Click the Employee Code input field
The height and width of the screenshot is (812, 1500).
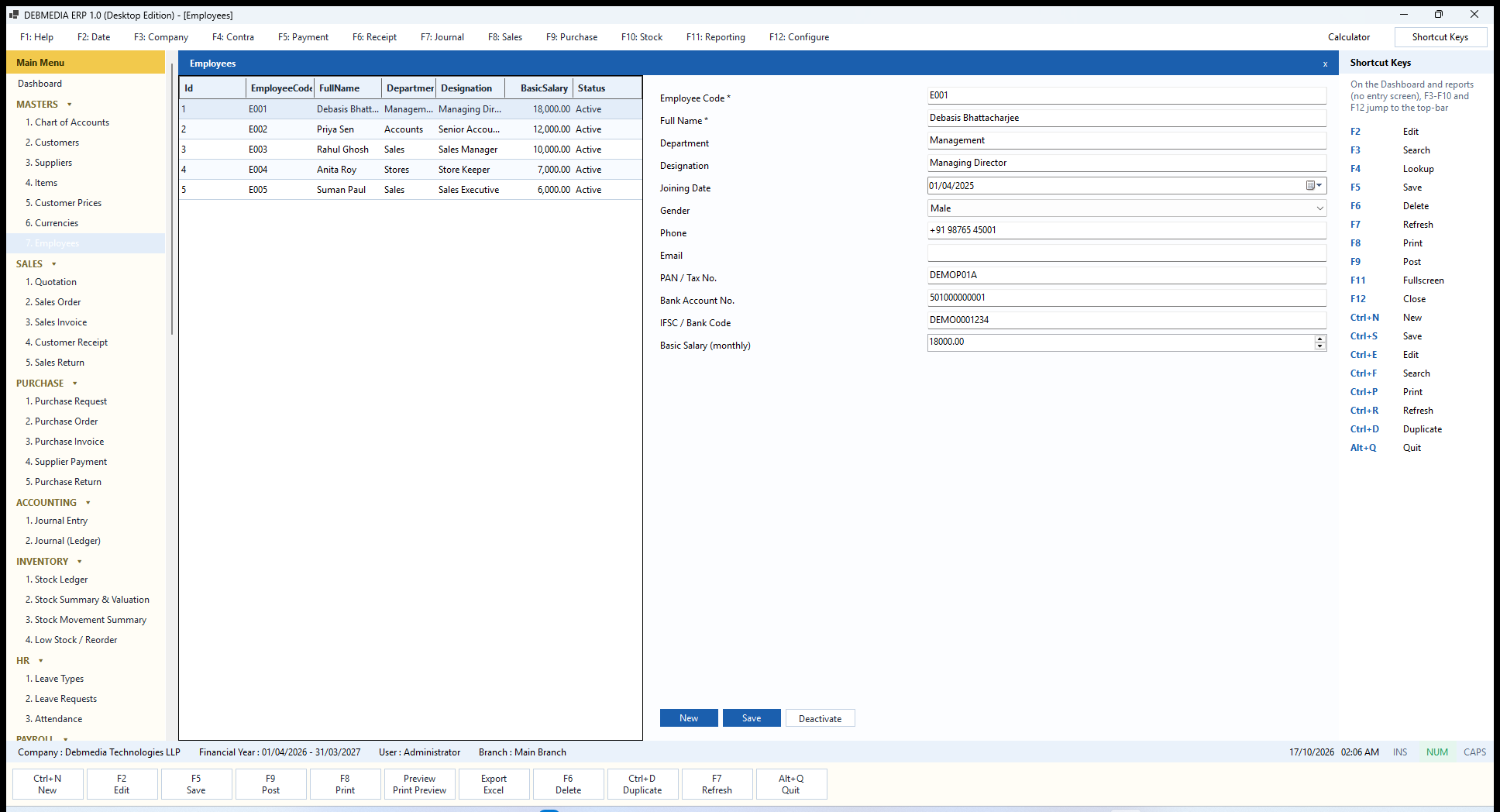click(x=1127, y=95)
